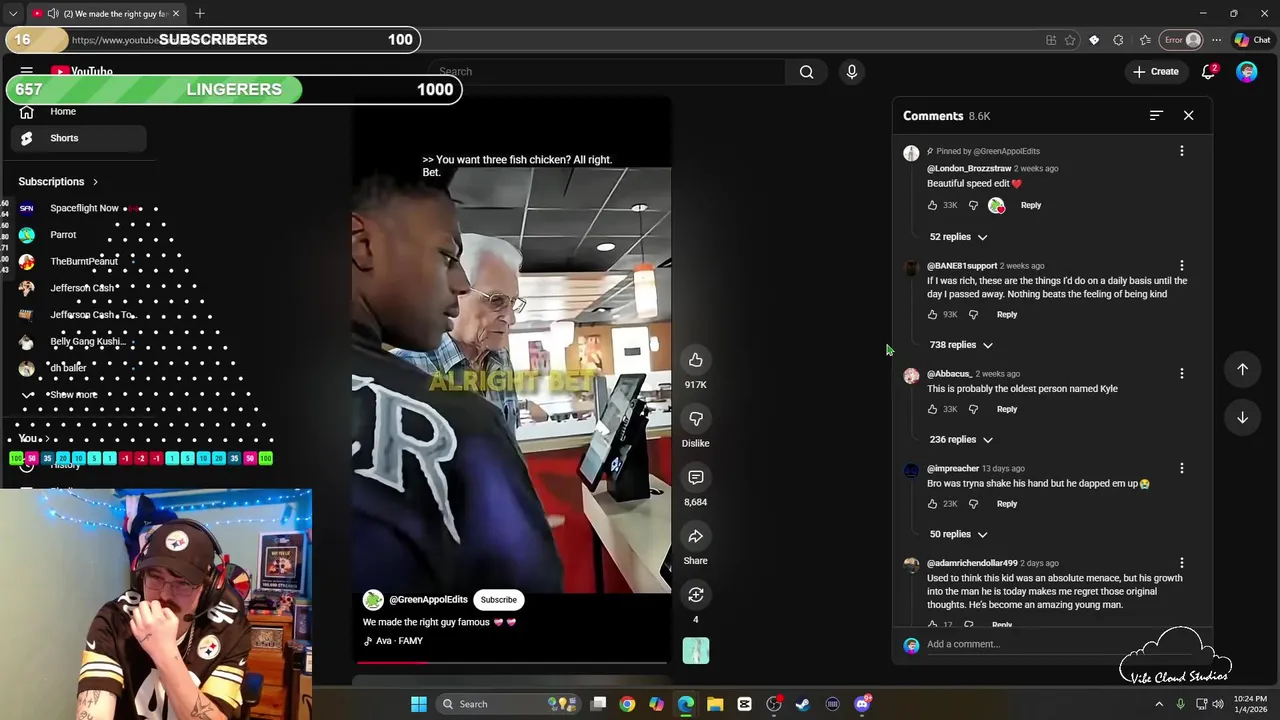Screen dimensions: 1280x720
Task: Like the comment by @London_Brozzstraw
Action: (x=932, y=205)
